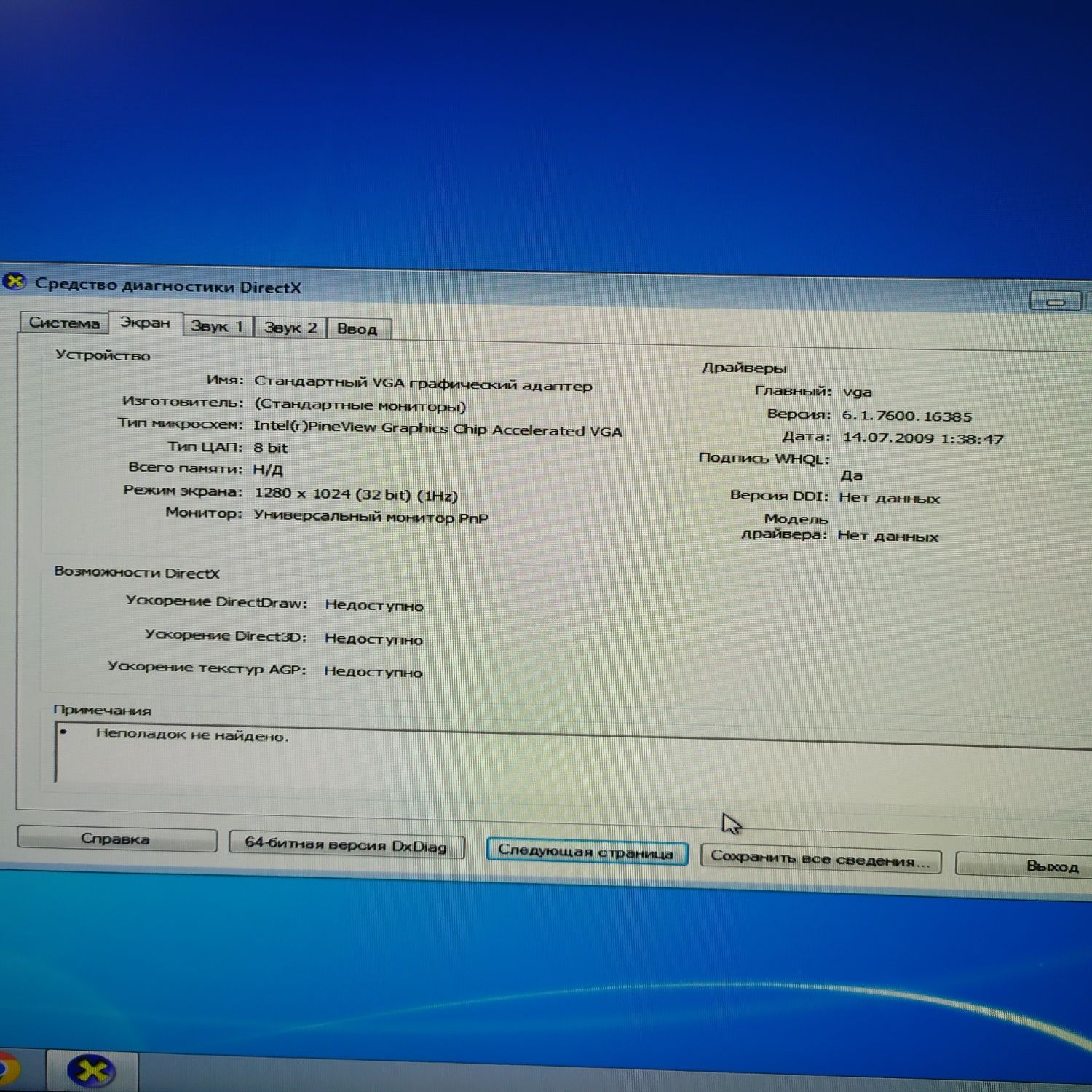Click the date '14.07.2009 1:38:47'

[x=922, y=438]
